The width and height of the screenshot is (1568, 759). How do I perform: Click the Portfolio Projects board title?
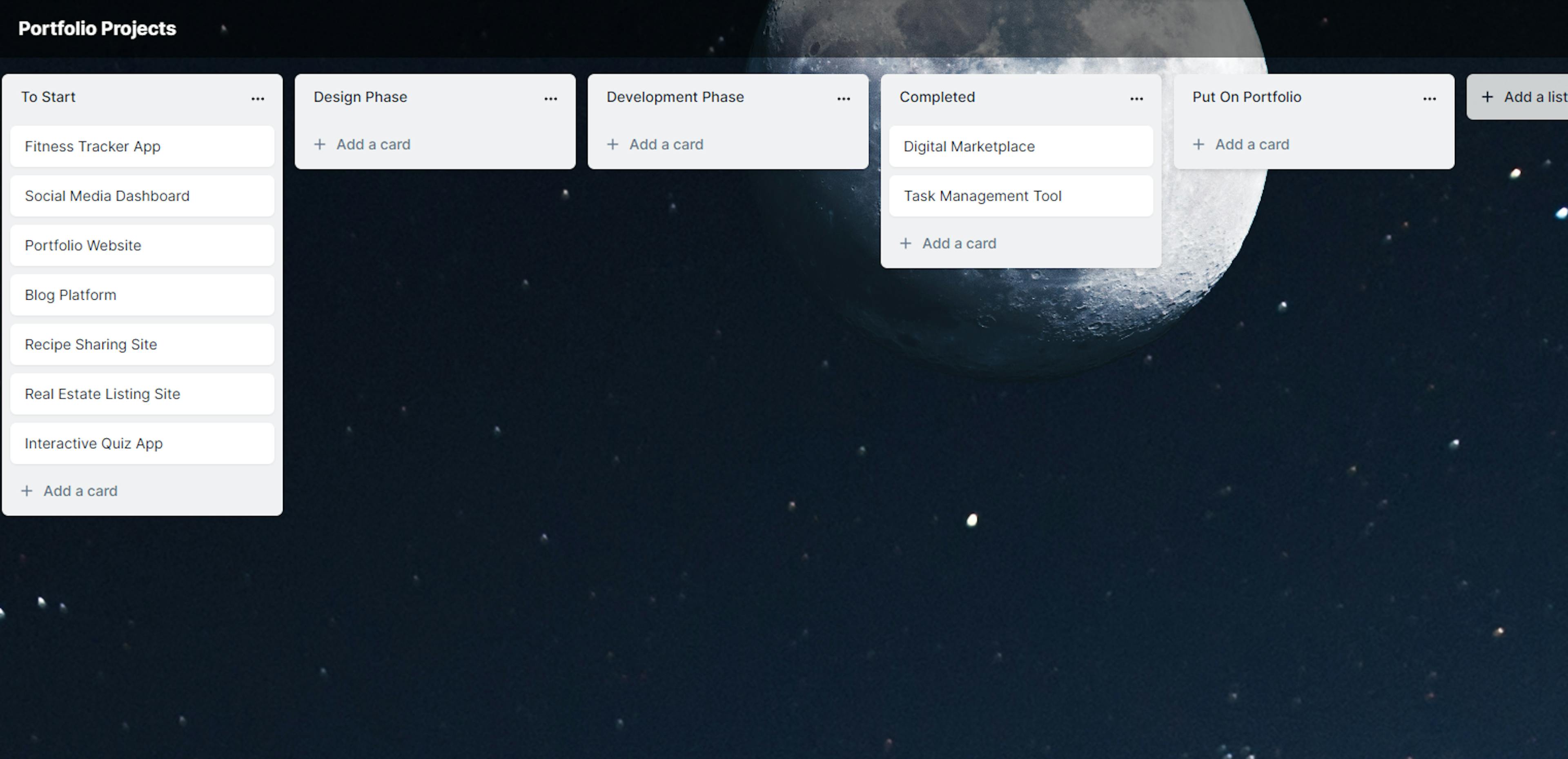(97, 29)
